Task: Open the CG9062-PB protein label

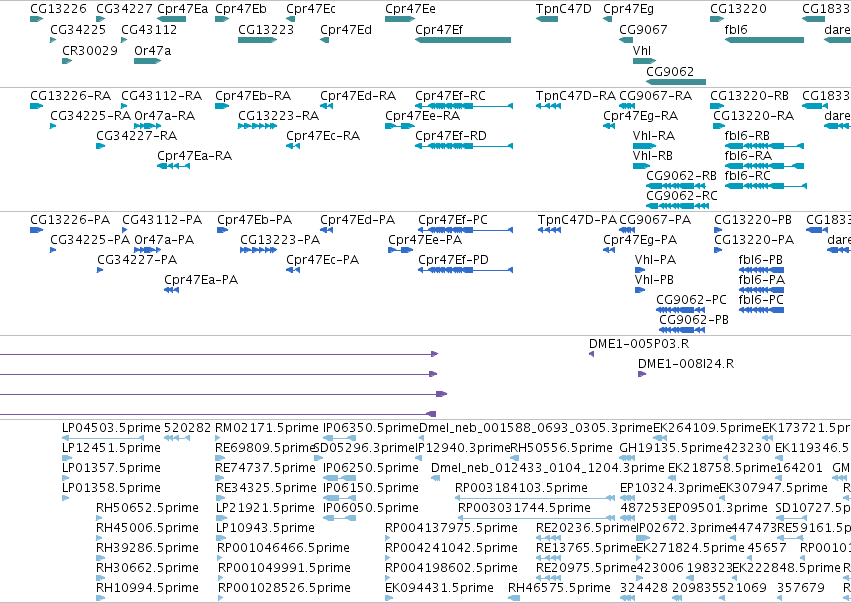Action: pos(694,320)
